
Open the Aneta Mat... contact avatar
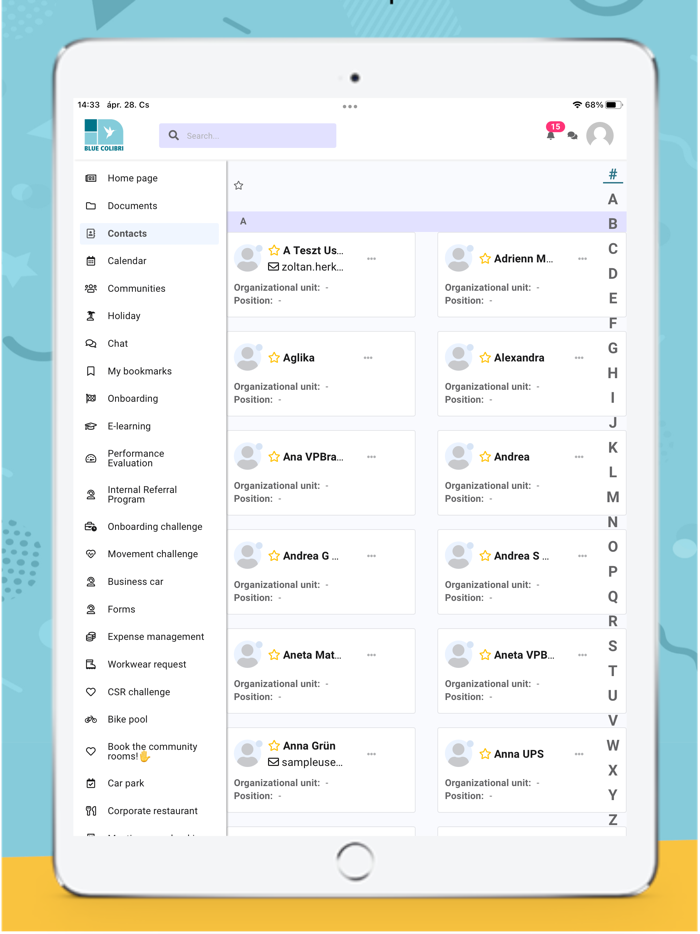click(x=247, y=655)
